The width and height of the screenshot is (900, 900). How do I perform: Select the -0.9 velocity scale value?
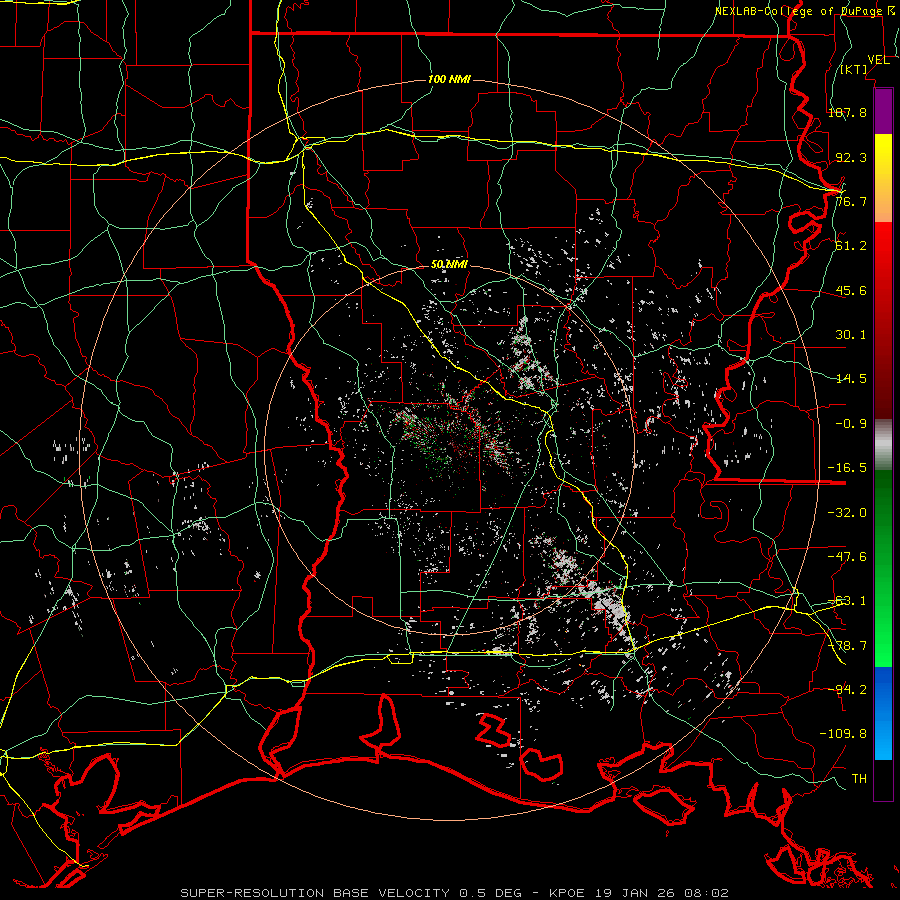coord(851,424)
